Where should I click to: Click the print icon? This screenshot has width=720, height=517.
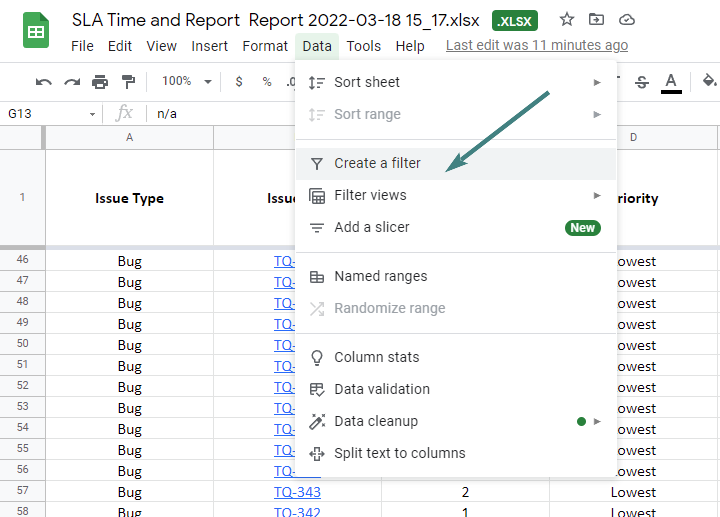pyautogui.click(x=100, y=82)
